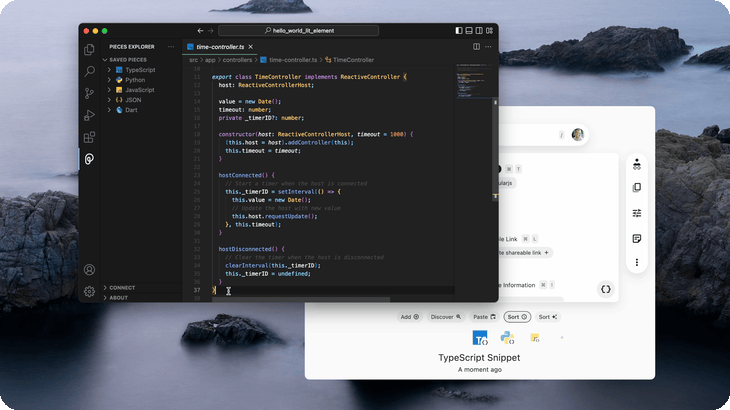Toggle the secondary side bar layout icon
730x410 pixels.
click(x=479, y=31)
